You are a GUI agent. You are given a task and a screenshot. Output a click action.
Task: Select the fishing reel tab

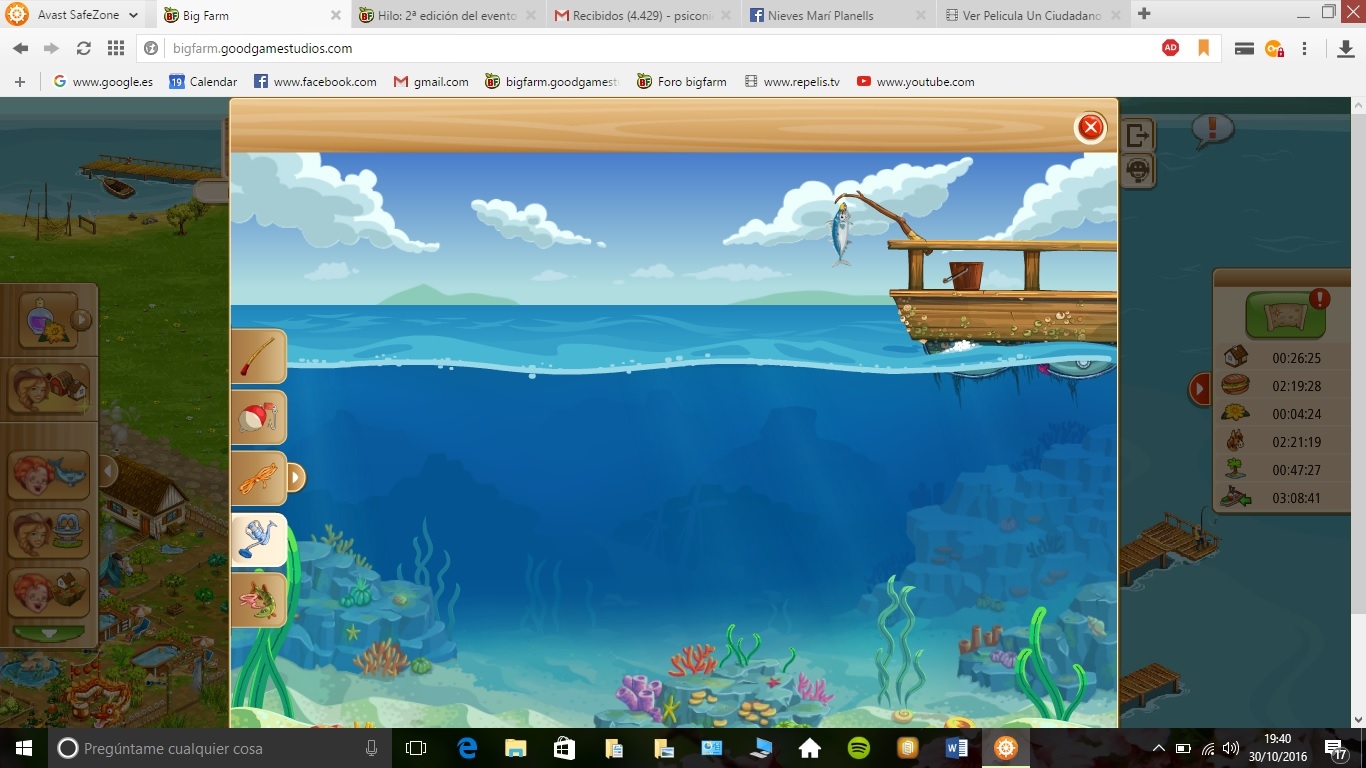[x=259, y=540]
